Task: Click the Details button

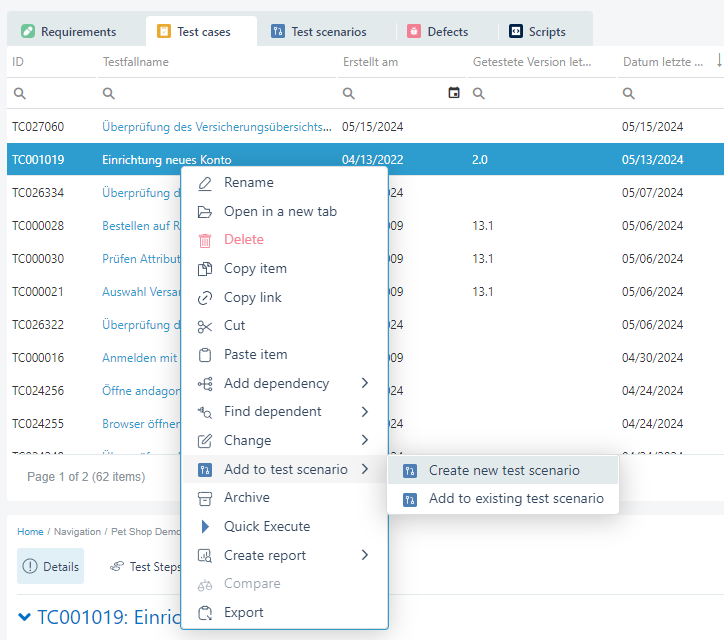Action: (x=51, y=567)
